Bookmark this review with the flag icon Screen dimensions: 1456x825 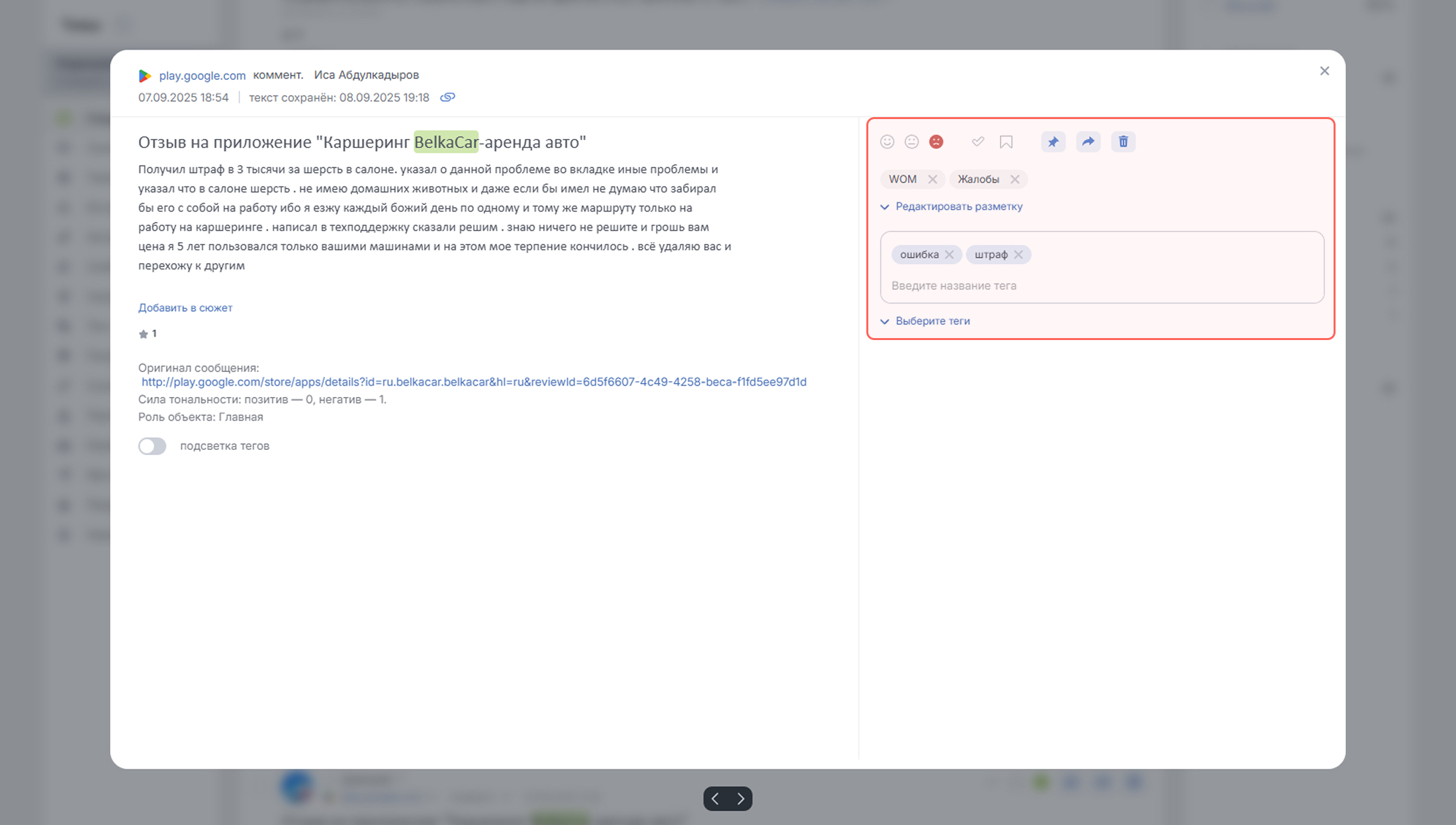[x=1006, y=142]
